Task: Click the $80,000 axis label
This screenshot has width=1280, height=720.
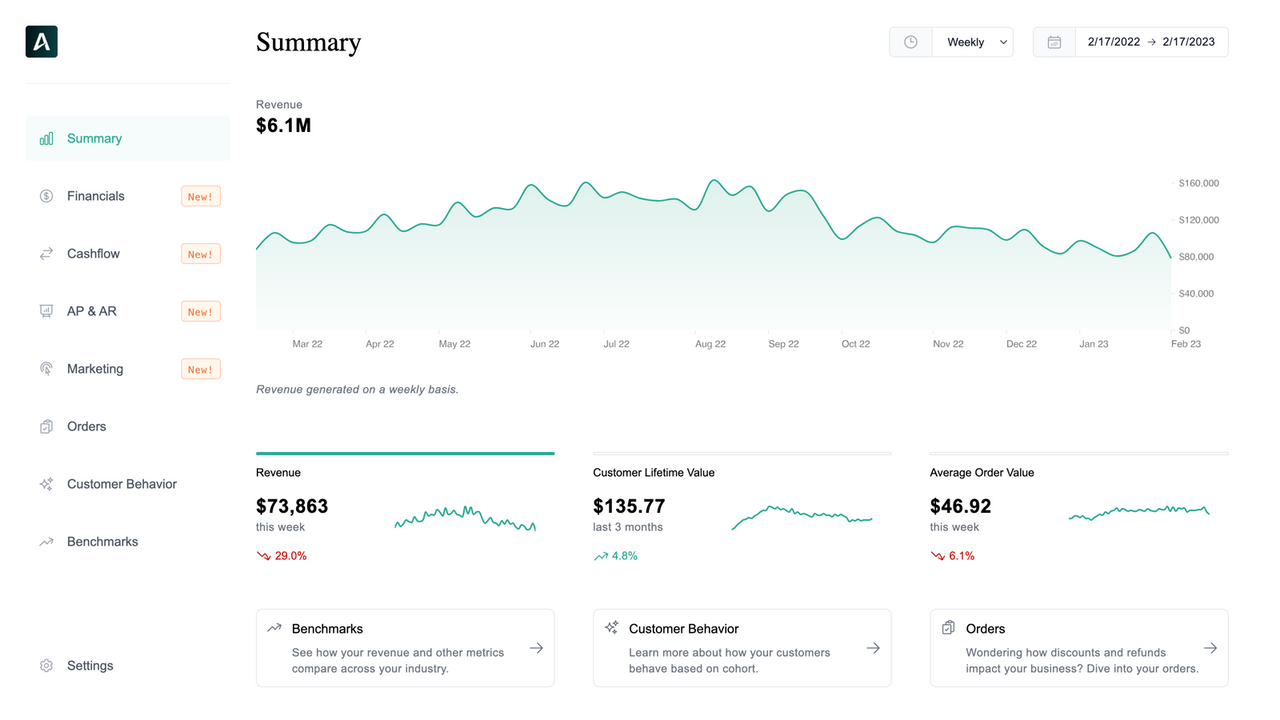Action: pyautogui.click(x=1196, y=257)
